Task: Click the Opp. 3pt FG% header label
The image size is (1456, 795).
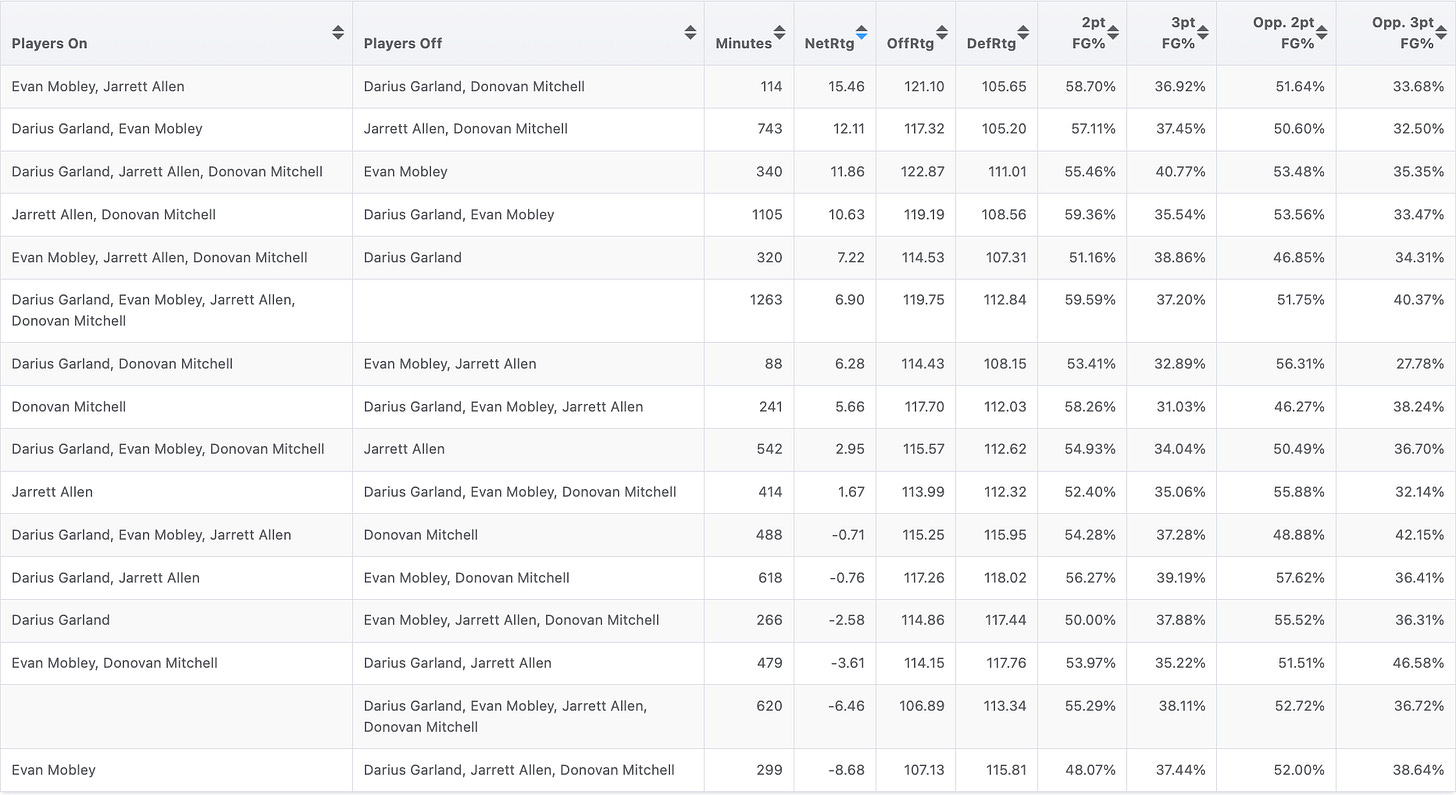Action: pos(1403,33)
